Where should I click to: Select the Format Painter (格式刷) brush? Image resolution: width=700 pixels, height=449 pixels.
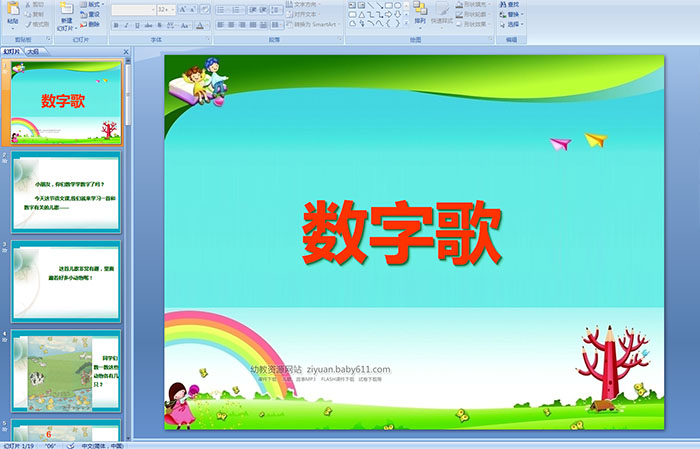point(28,25)
